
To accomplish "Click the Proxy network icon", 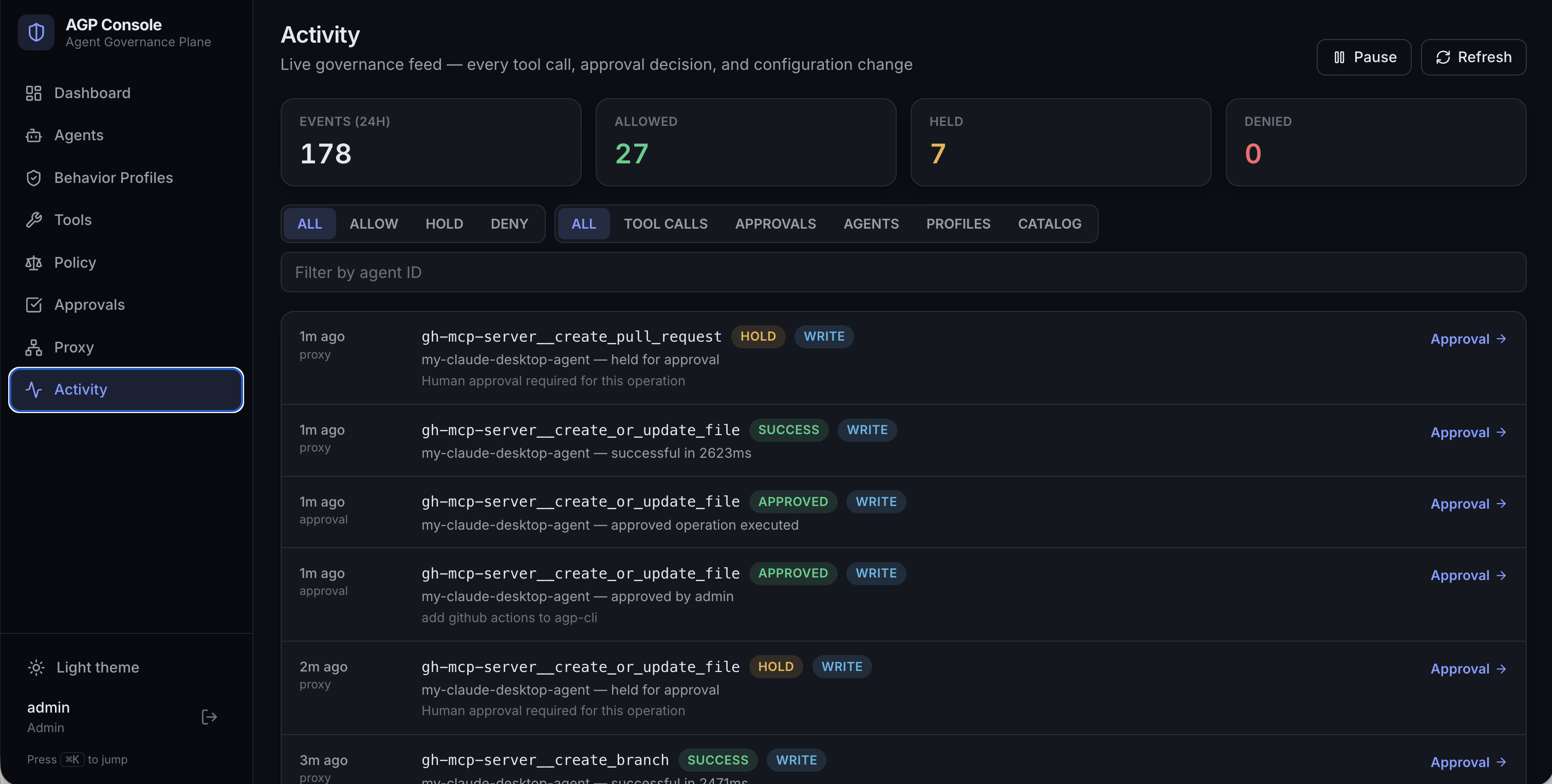I will [x=34, y=347].
